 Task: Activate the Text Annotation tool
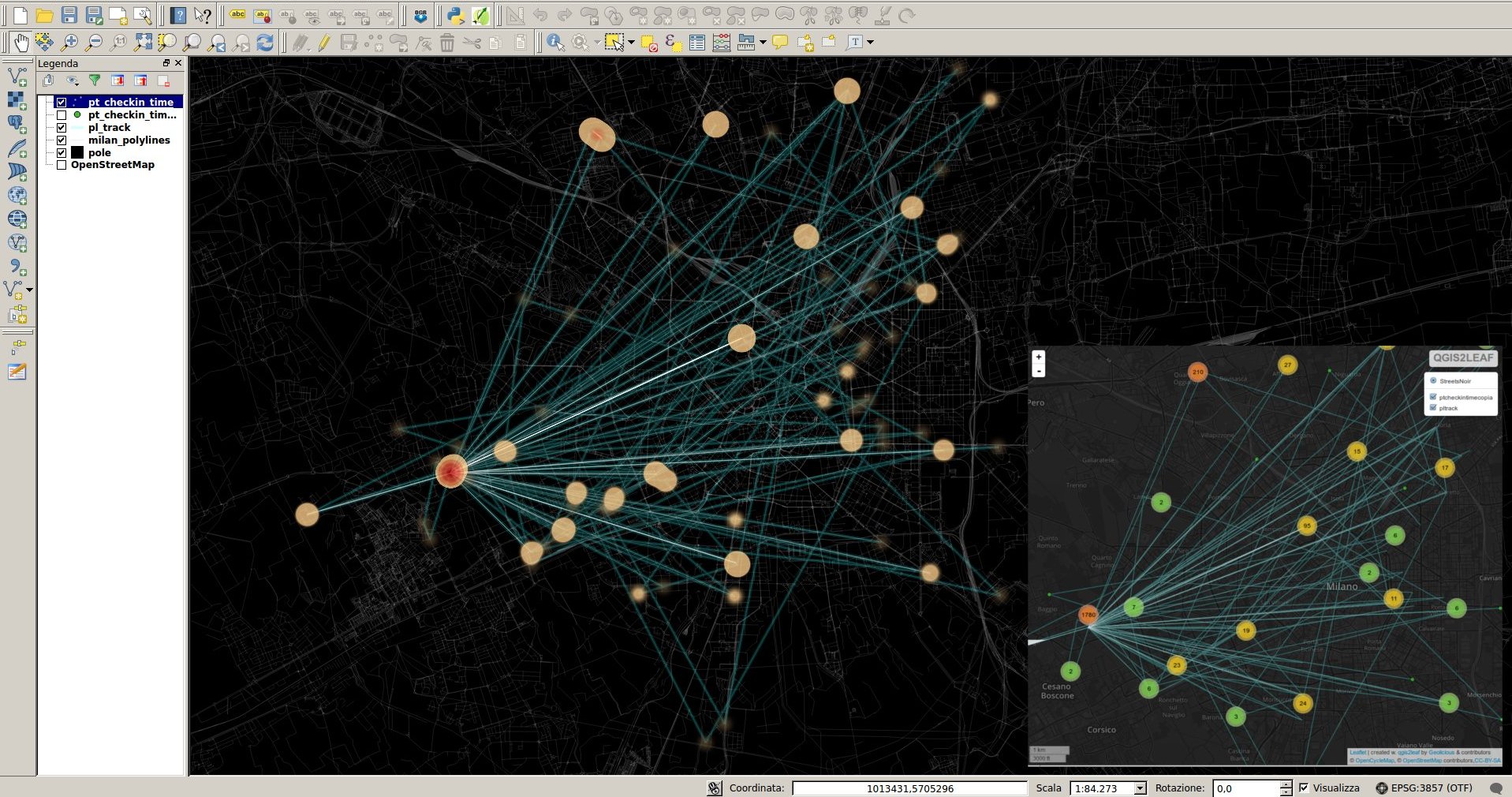coord(855,42)
